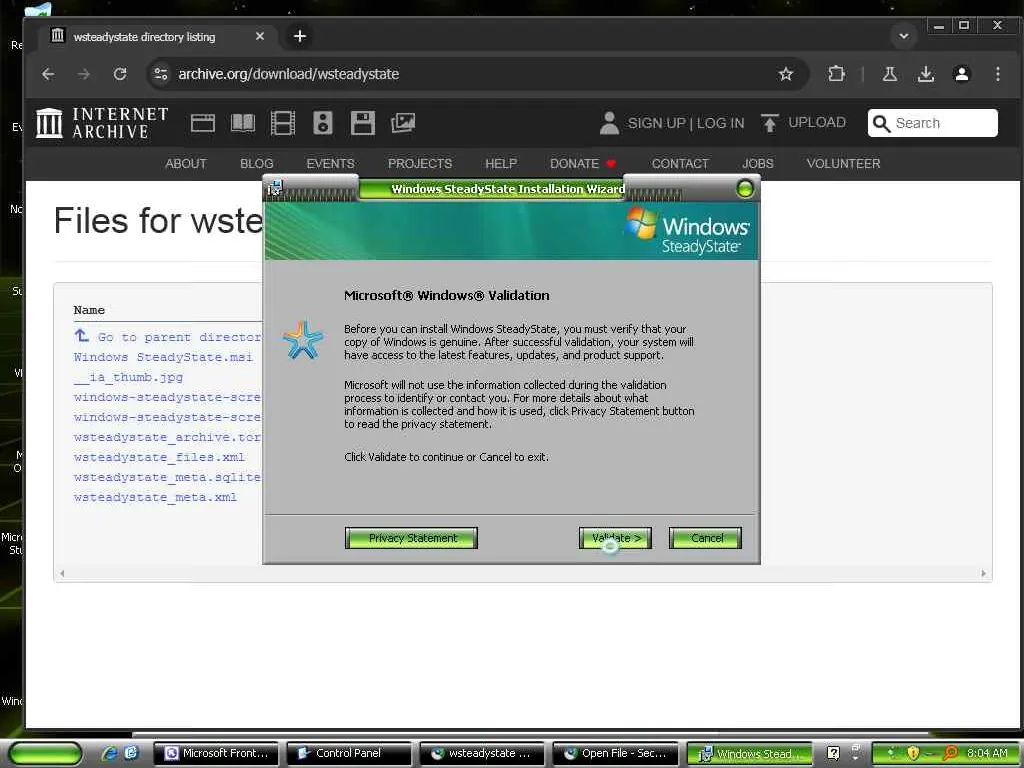Switch to Control Panel taskbar button
This screenshot has height=768, width=1024.
[x=349, y=753]
